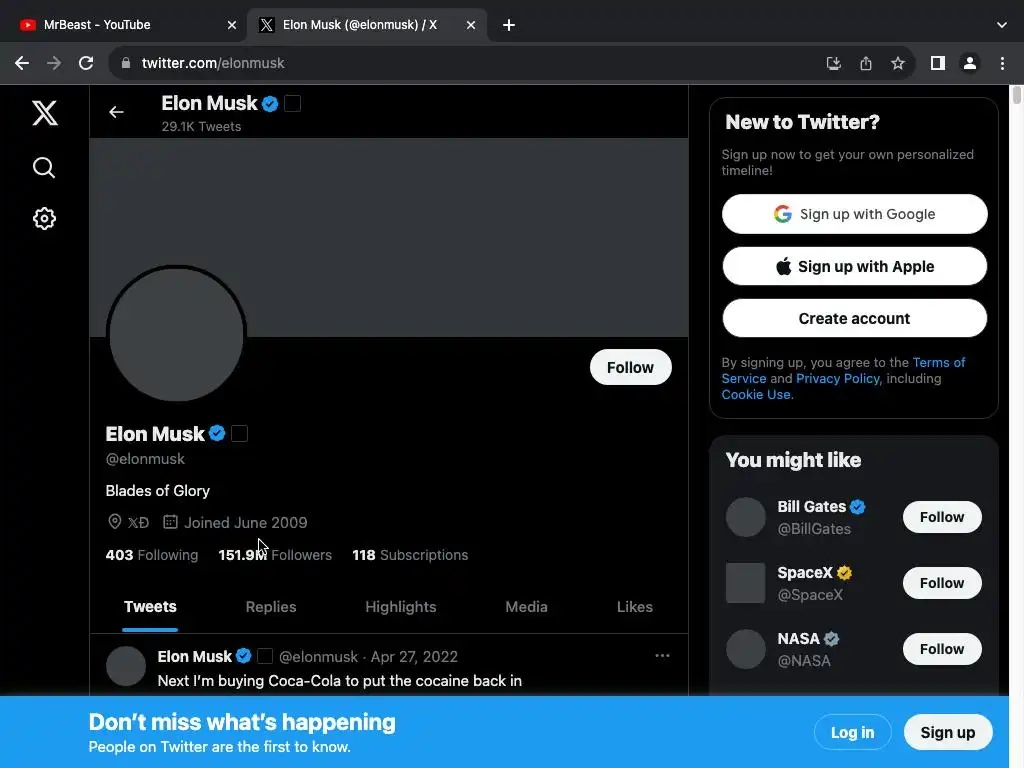1024x768 pixels.
Task: Click SpaceX gold verified badge
Action: click(x=844, y=573)
